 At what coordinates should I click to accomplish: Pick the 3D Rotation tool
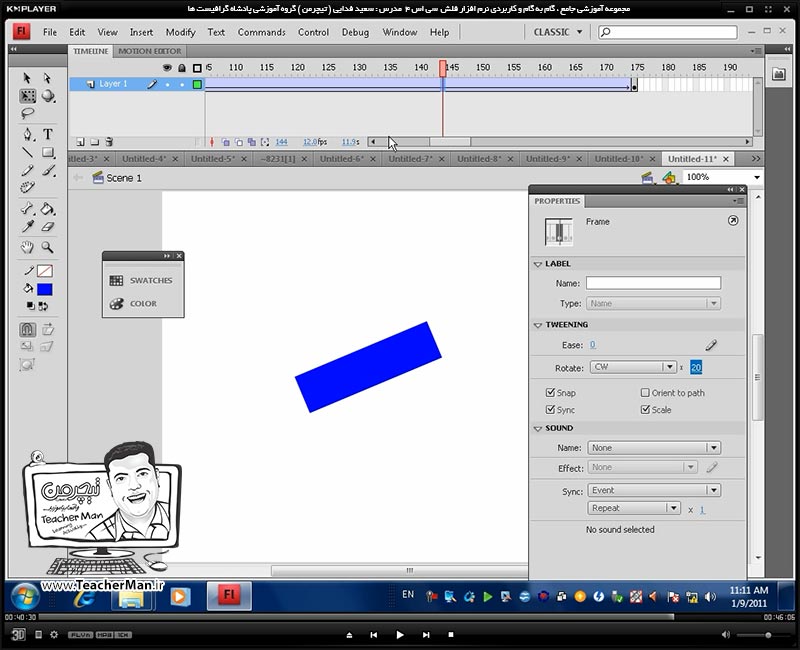pos(48,96)
